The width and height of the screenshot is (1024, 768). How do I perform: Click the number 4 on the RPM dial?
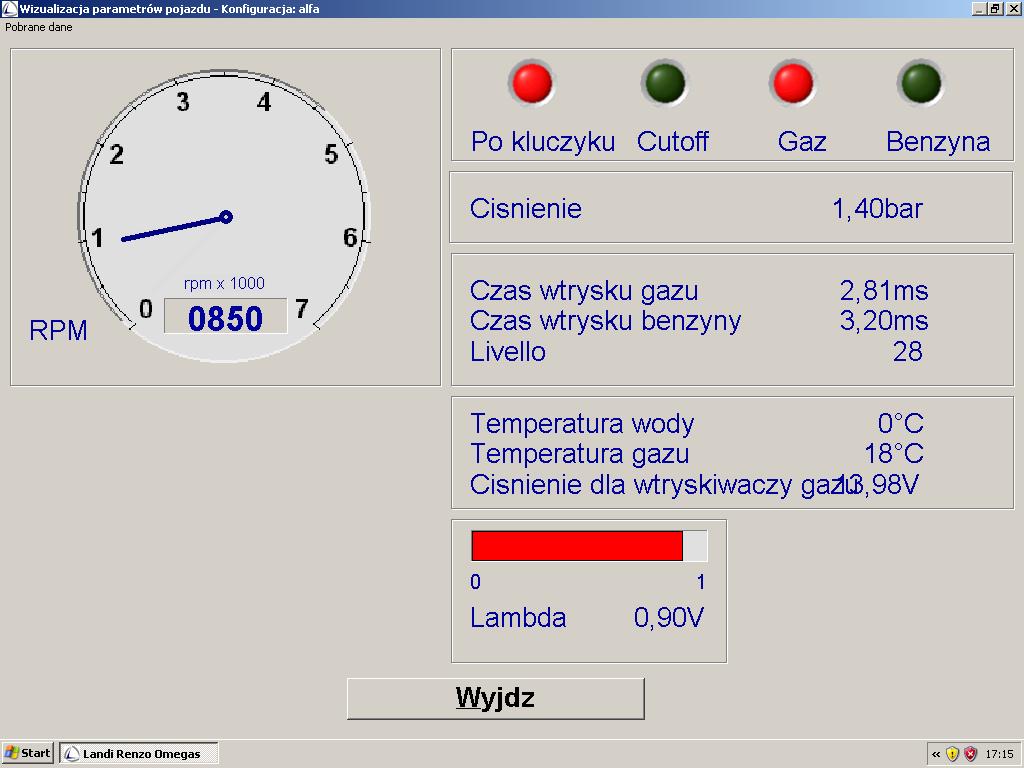(264, 102)
